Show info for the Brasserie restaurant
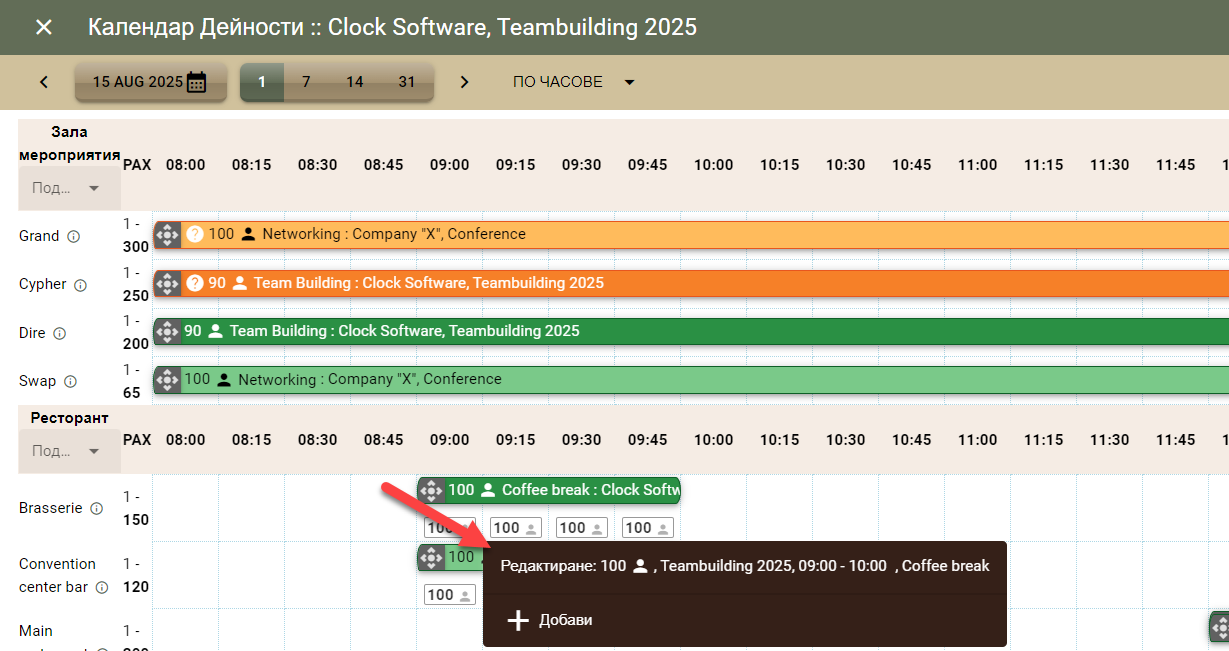Image resolution: width=1229 pixels, height=651 pixels. tap(96, 509)
